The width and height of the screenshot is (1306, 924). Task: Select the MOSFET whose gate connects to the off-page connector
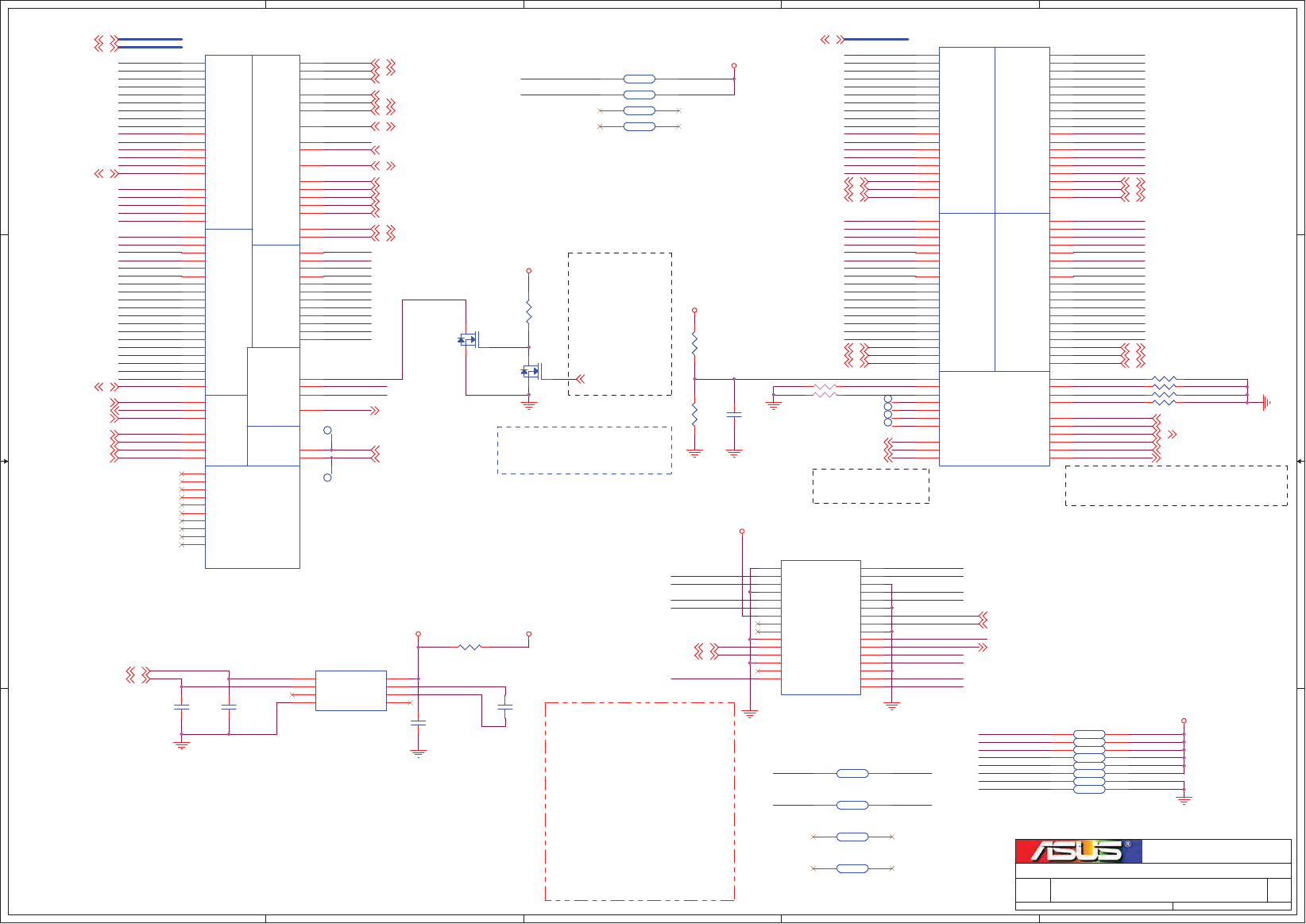pos(531,371)
